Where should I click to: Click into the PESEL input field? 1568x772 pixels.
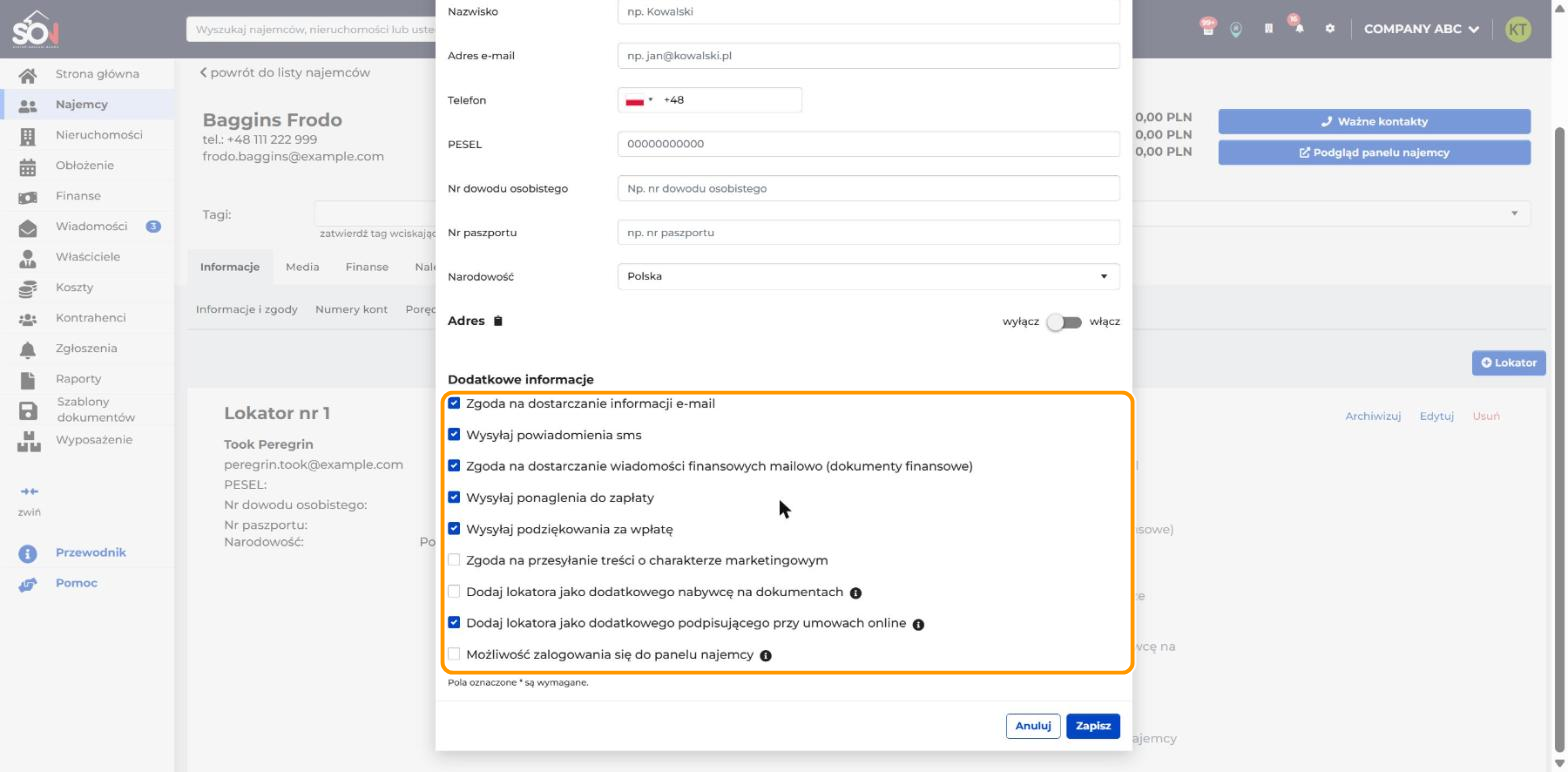tap(868, 144)
